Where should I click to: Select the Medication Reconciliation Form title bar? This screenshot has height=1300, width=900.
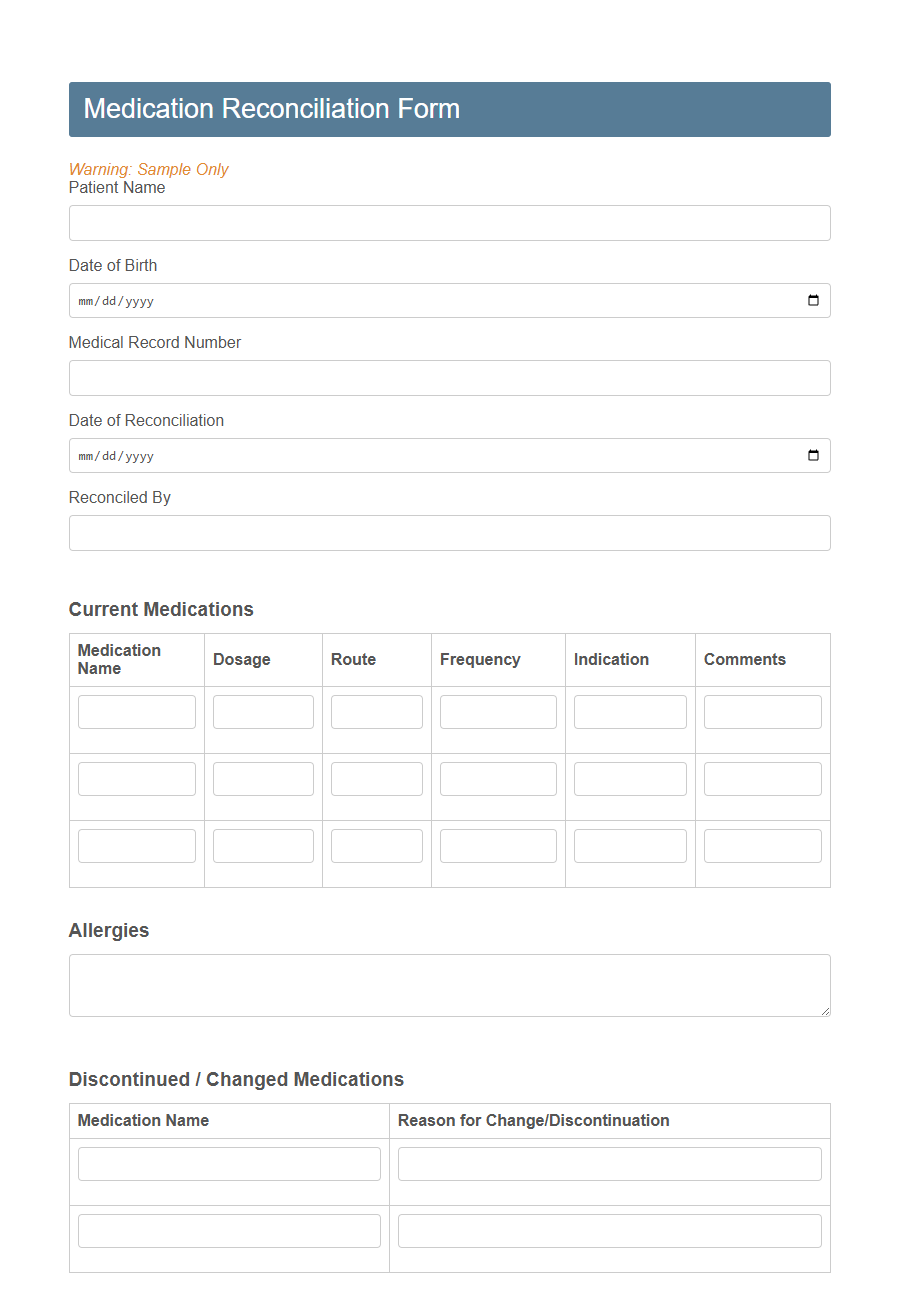coord(449,109)
